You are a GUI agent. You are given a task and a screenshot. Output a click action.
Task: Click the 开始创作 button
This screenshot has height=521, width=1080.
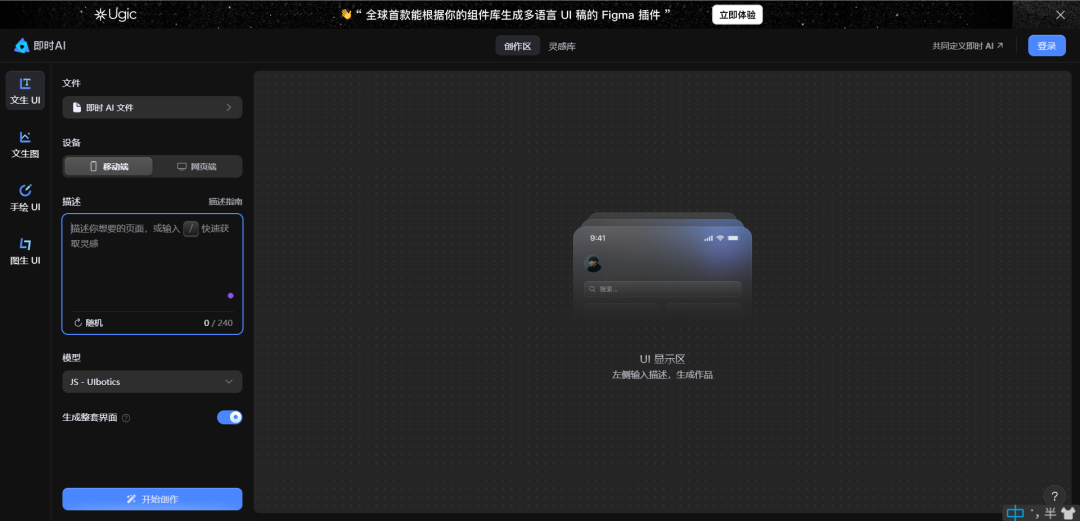point(152,499)
